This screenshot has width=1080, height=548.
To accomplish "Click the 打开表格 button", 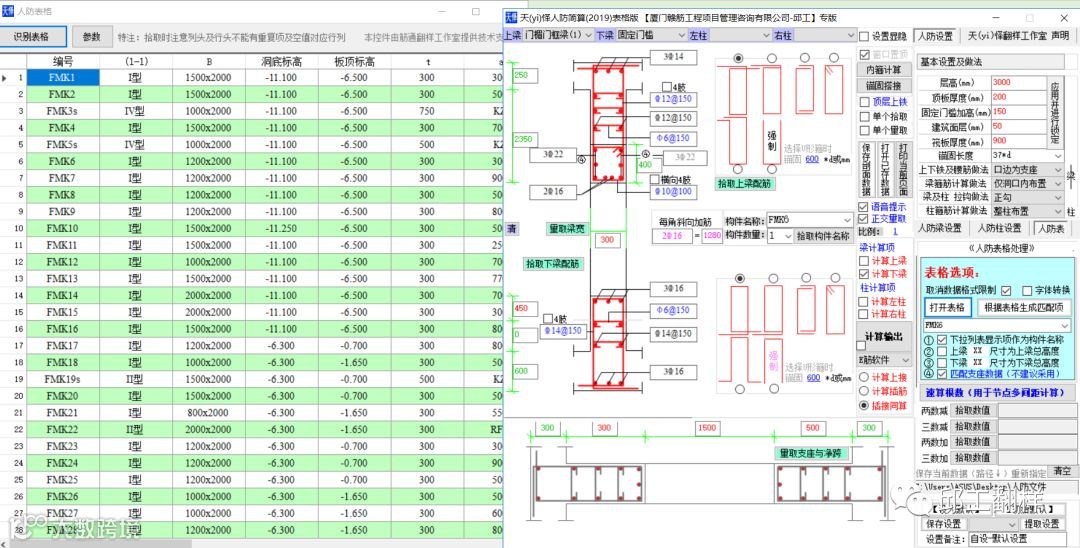I will [x=946, y=307].
